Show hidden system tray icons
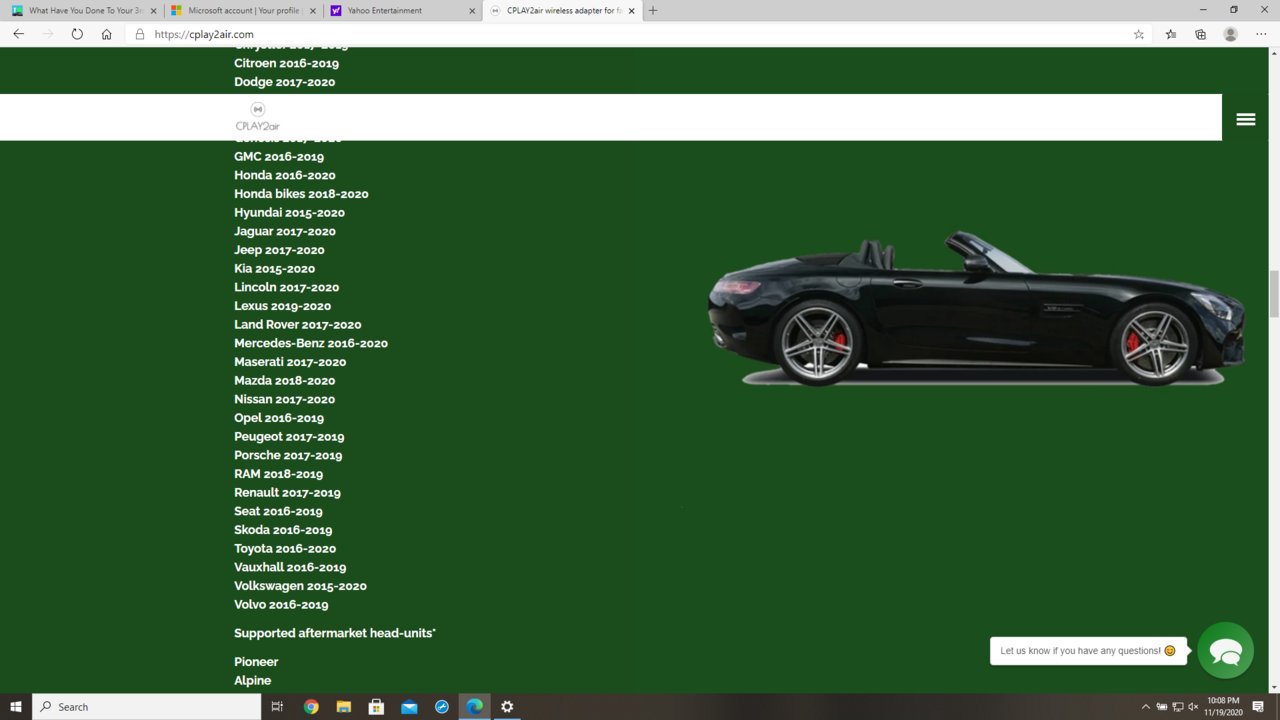Screen dimensions: 1280x720 click(x=1146, y=707)
